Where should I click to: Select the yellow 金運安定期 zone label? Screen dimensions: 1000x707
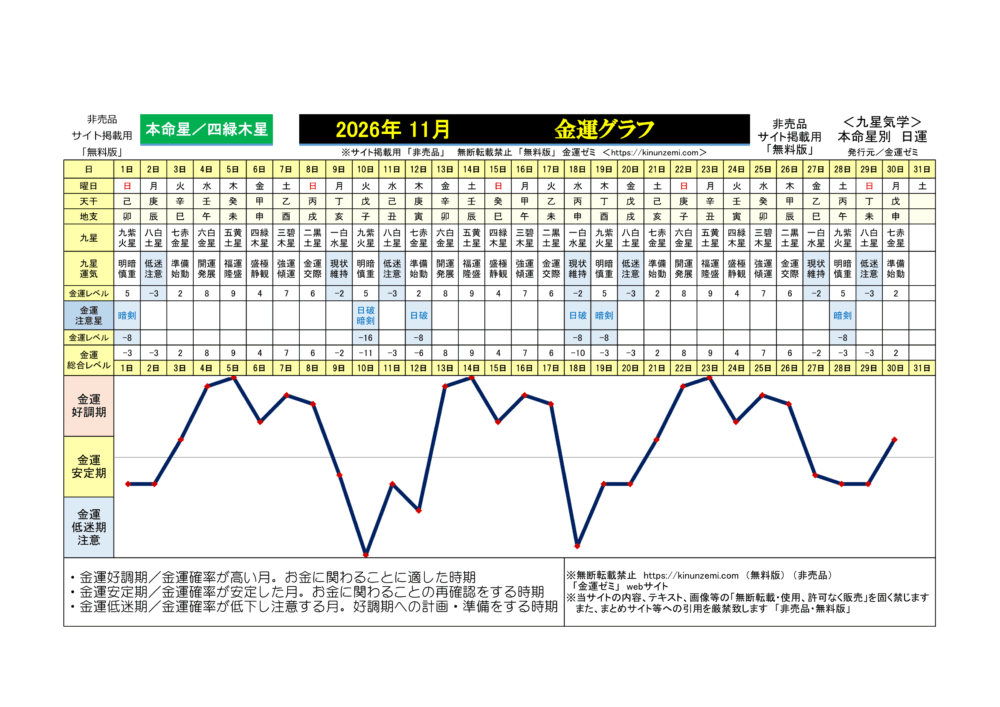tap(89, 466)
